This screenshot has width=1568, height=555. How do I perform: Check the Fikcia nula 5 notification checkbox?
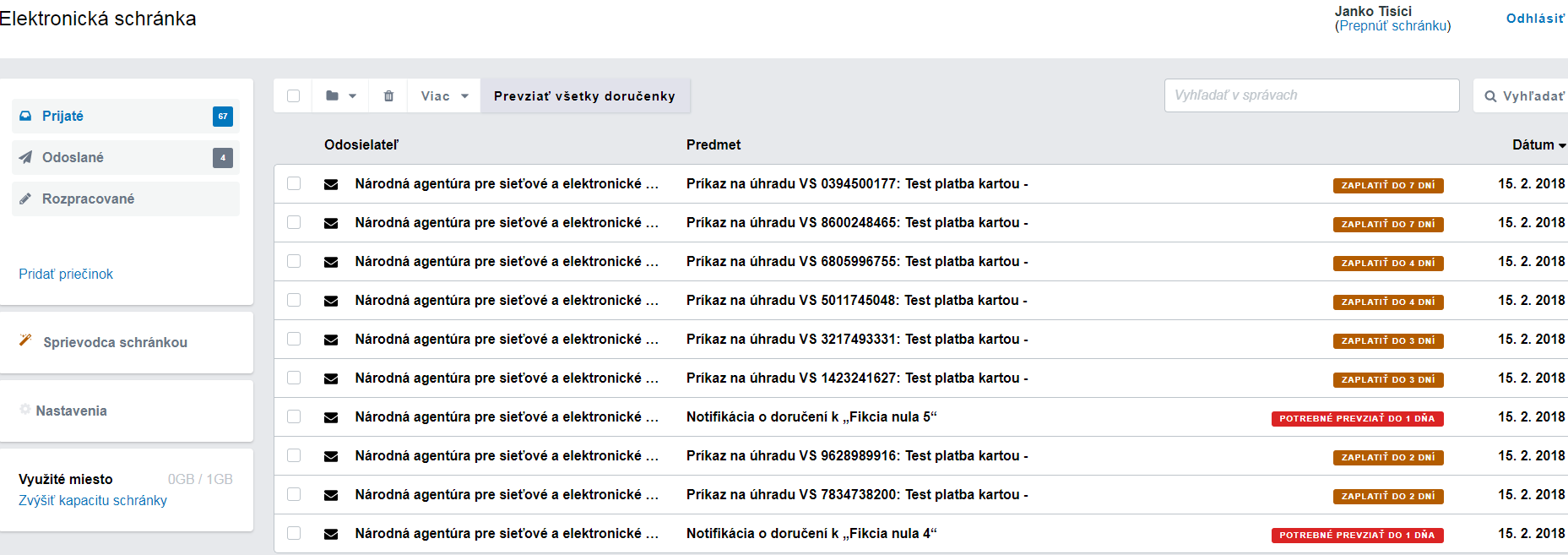coord(294,416)
